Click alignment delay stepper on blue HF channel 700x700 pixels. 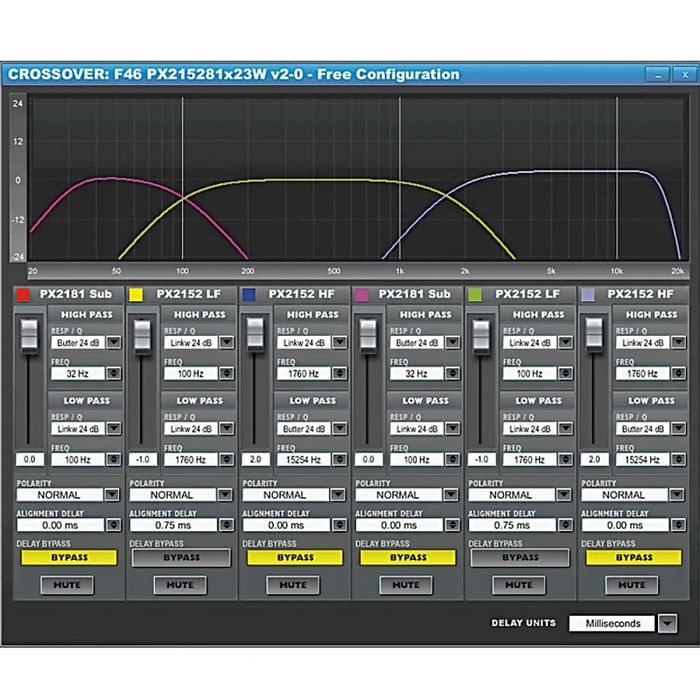tap(339, 525)
